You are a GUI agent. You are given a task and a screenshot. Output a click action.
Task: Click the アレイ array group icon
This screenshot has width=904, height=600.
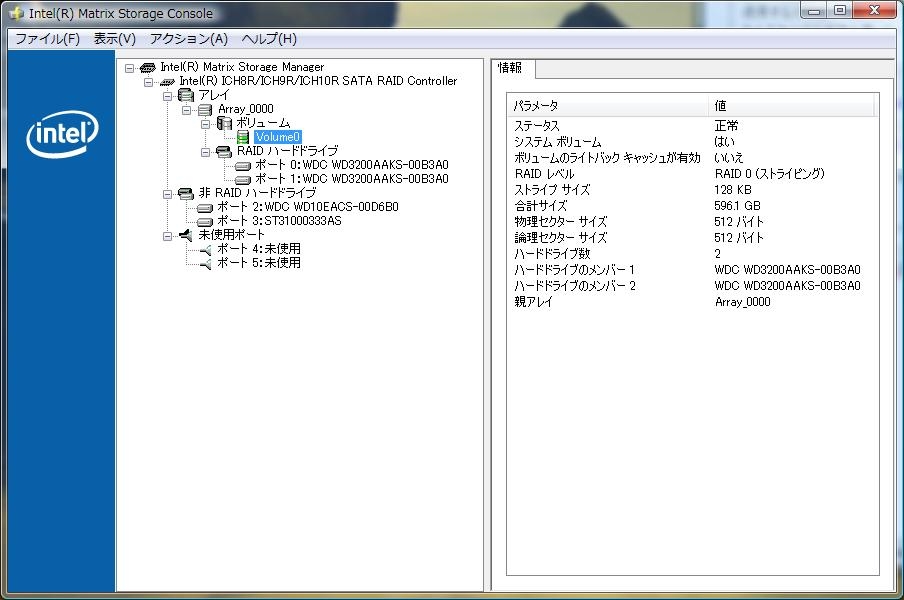point(186,95)
